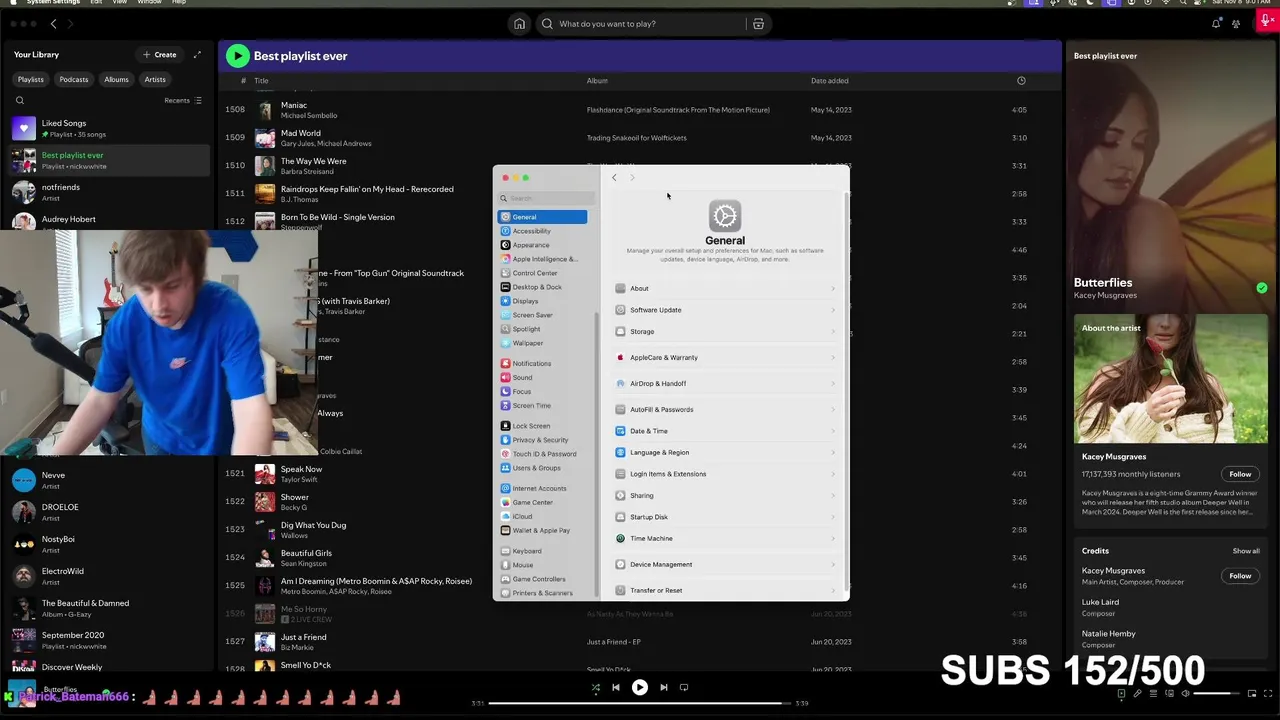Open the Spotify notifications bell icon
The width and height of the screenshot is (1280, 720).
pos(1217,24)
